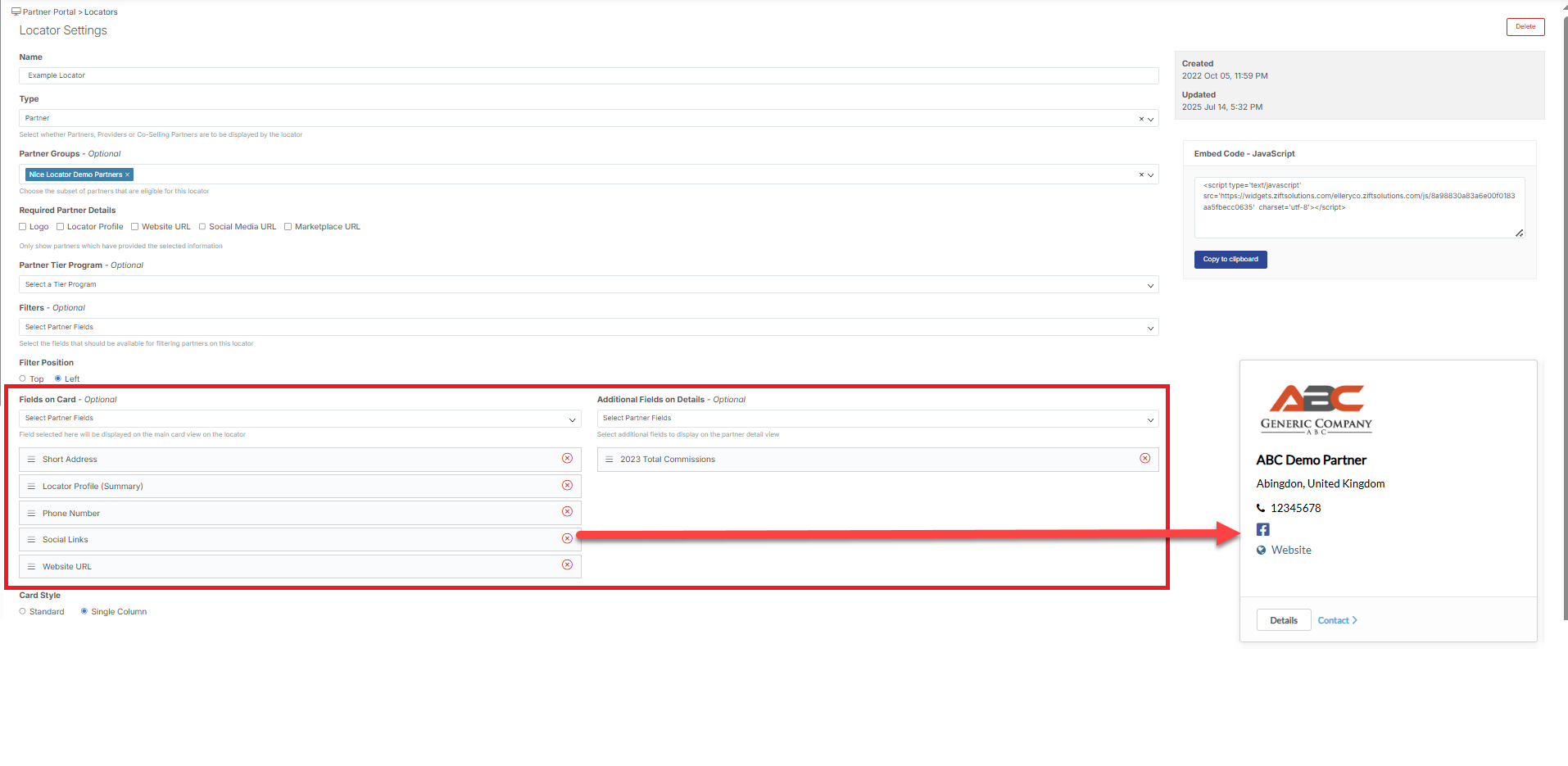Remove the Website URL card field
Screen dimensions: 1568x766
[x=567, y=565]
